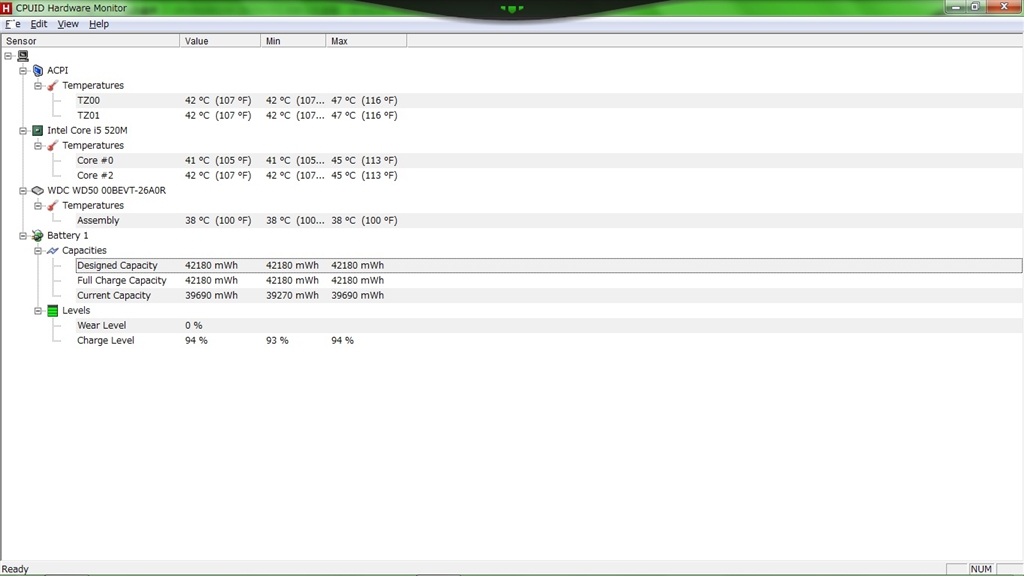1024x576 pixels.
Task: Click the Max column header
Action: point(366,41)
